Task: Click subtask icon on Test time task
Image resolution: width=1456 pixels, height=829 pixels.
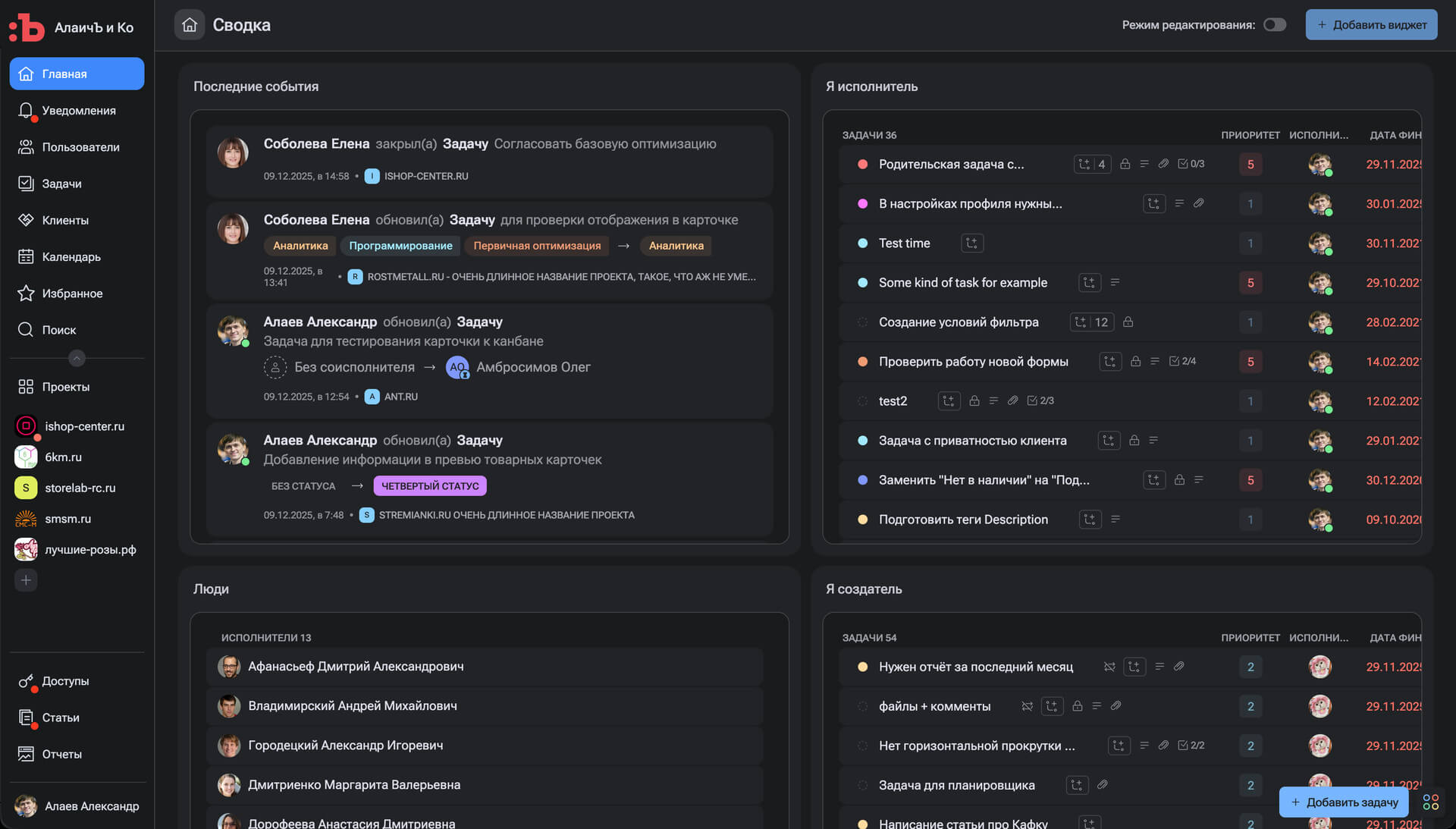Action: [x=972, y=243]
